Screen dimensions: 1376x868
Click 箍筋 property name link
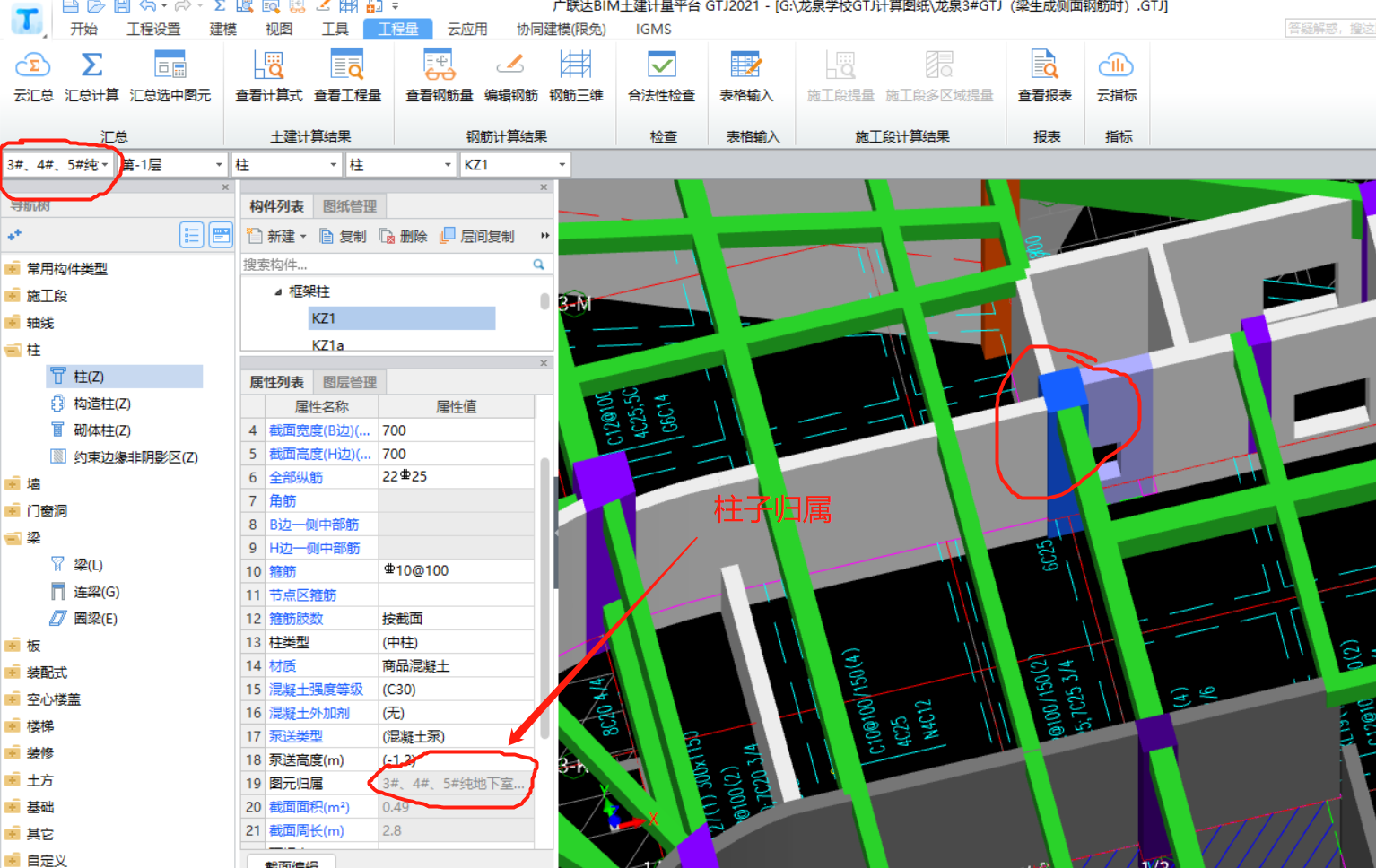pyautogui.click(x=283, y=571)
